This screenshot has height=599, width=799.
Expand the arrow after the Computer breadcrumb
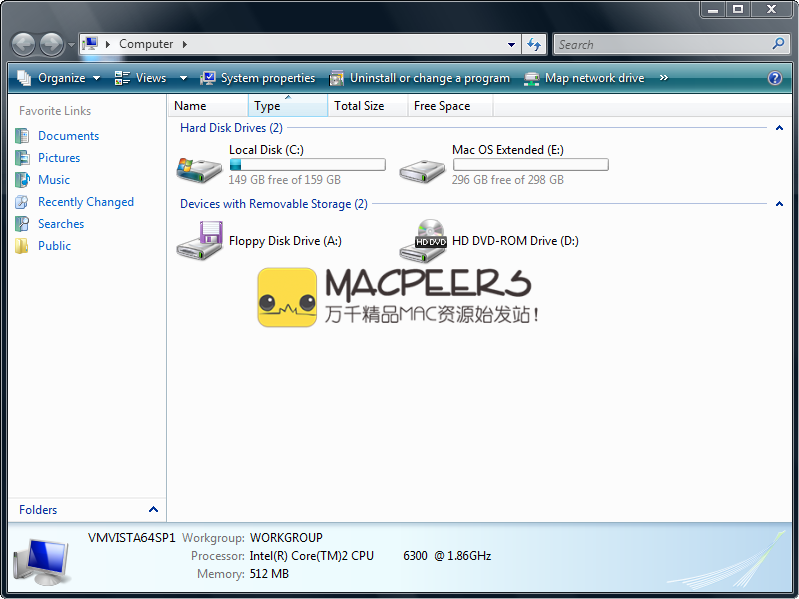(184, 44)
